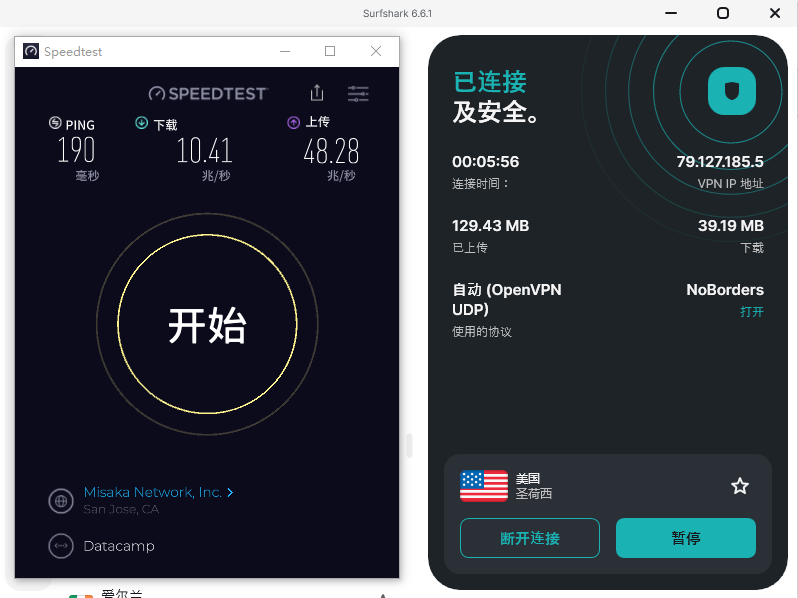Click the SPEEDTEST logo header
The image size is (798, 598).
click(208, 94)
